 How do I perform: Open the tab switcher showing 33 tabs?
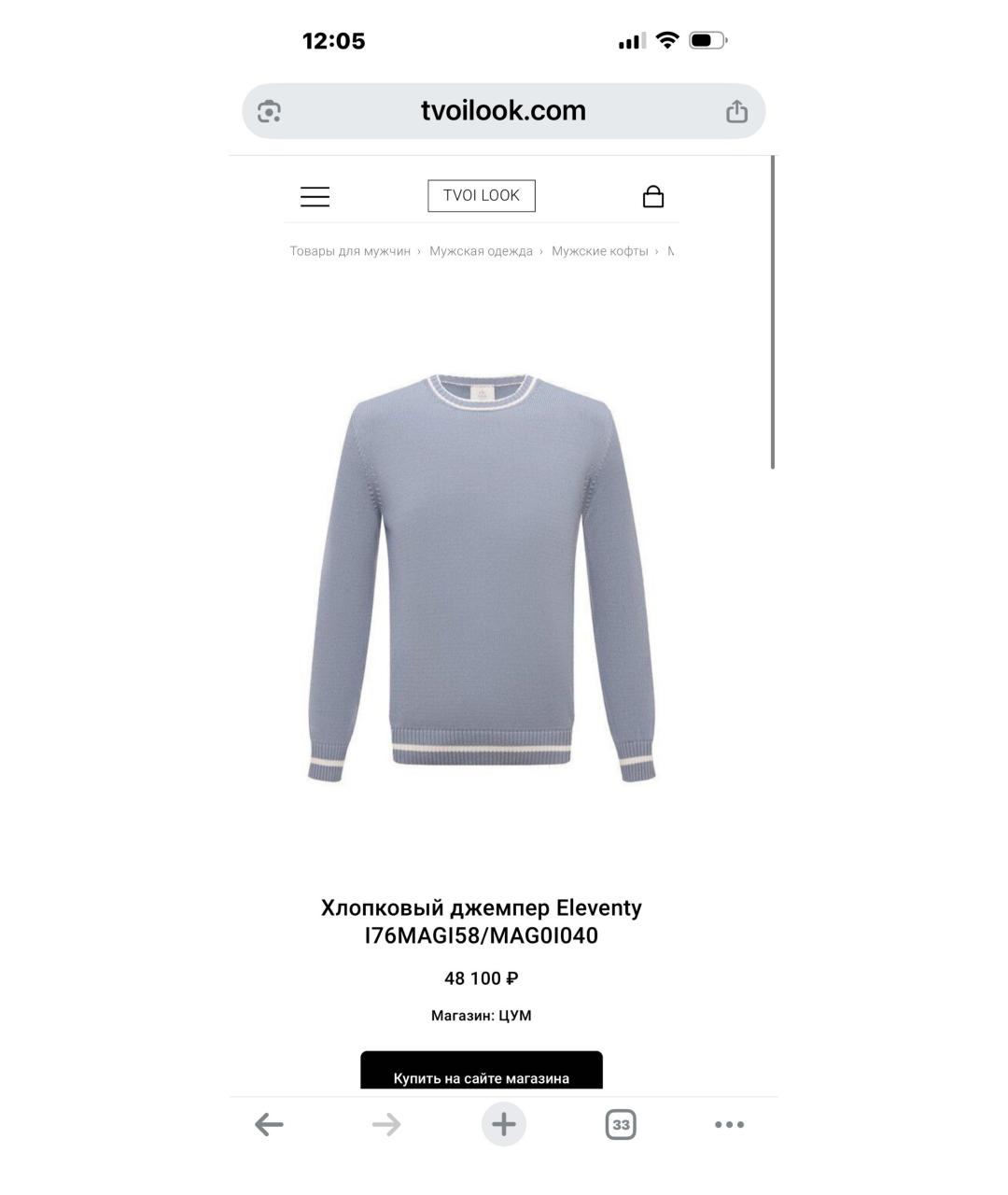coord(621,1124)
